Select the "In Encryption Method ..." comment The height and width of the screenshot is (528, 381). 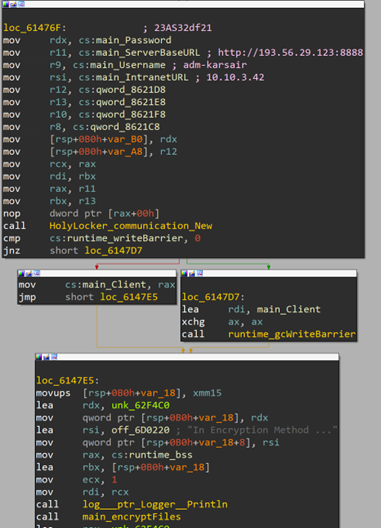(x=262, y=430)
